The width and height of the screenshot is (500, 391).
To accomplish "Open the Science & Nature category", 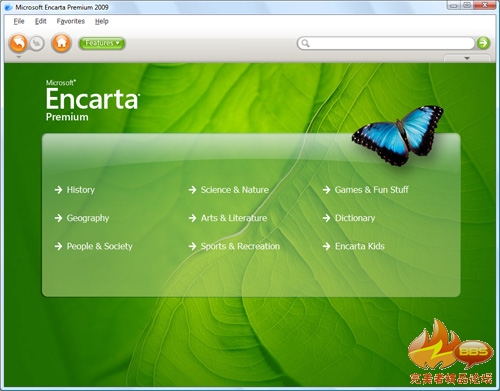I will pos(234,190).
